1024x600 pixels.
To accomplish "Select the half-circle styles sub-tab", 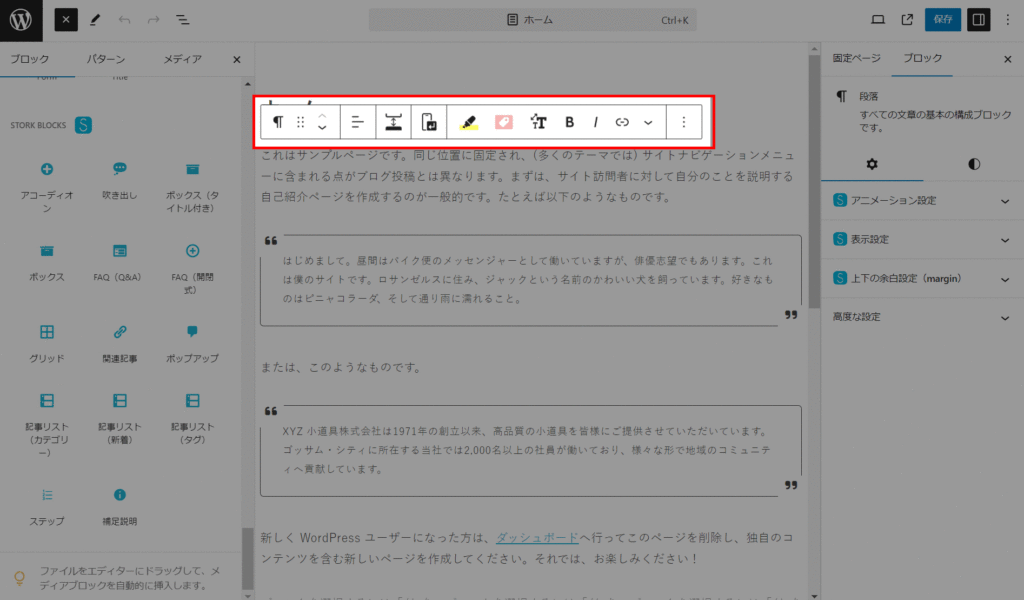I will pyautogui.click(x=974, y=164).
